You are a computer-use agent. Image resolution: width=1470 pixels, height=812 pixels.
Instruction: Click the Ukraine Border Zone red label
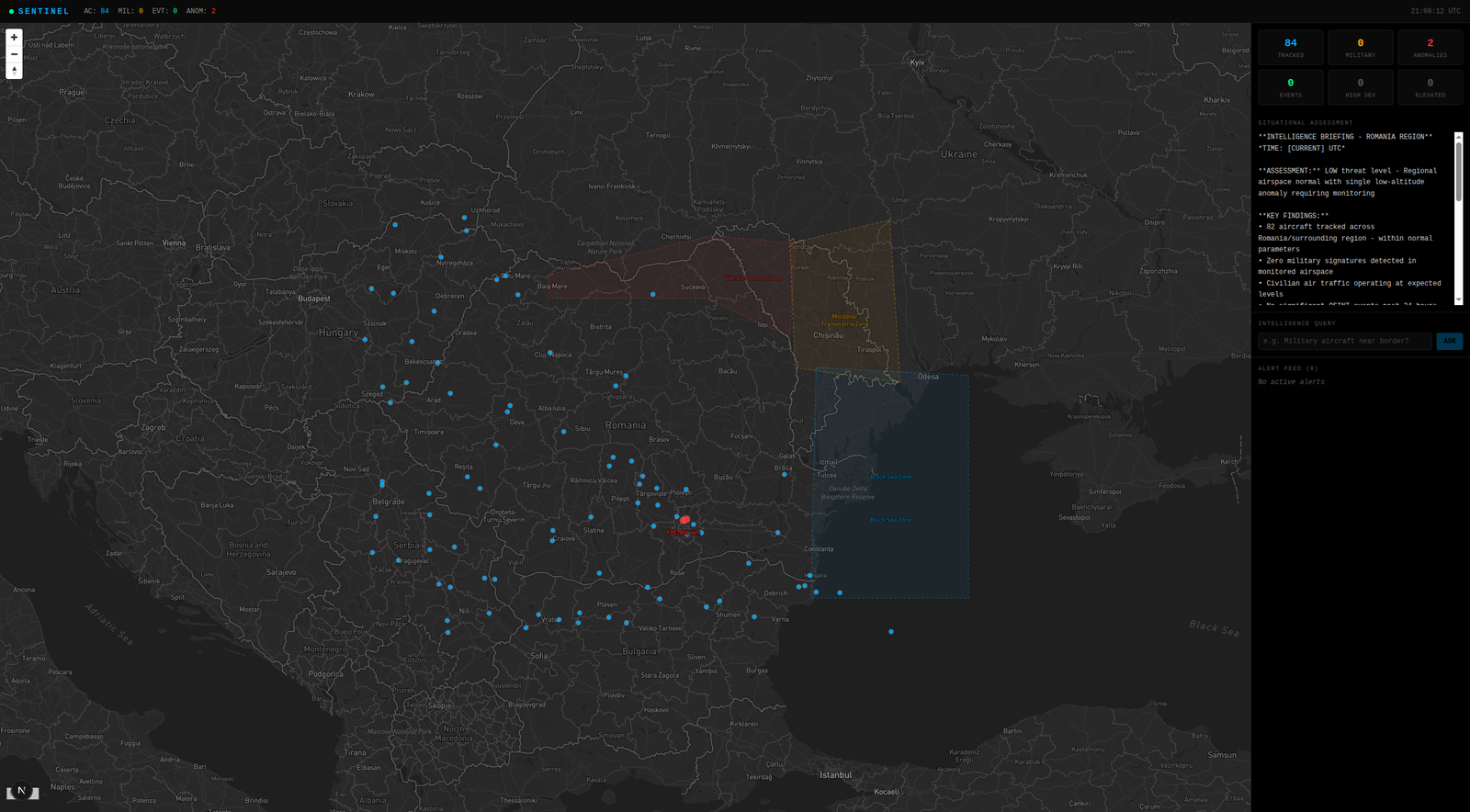coord(753,277)
